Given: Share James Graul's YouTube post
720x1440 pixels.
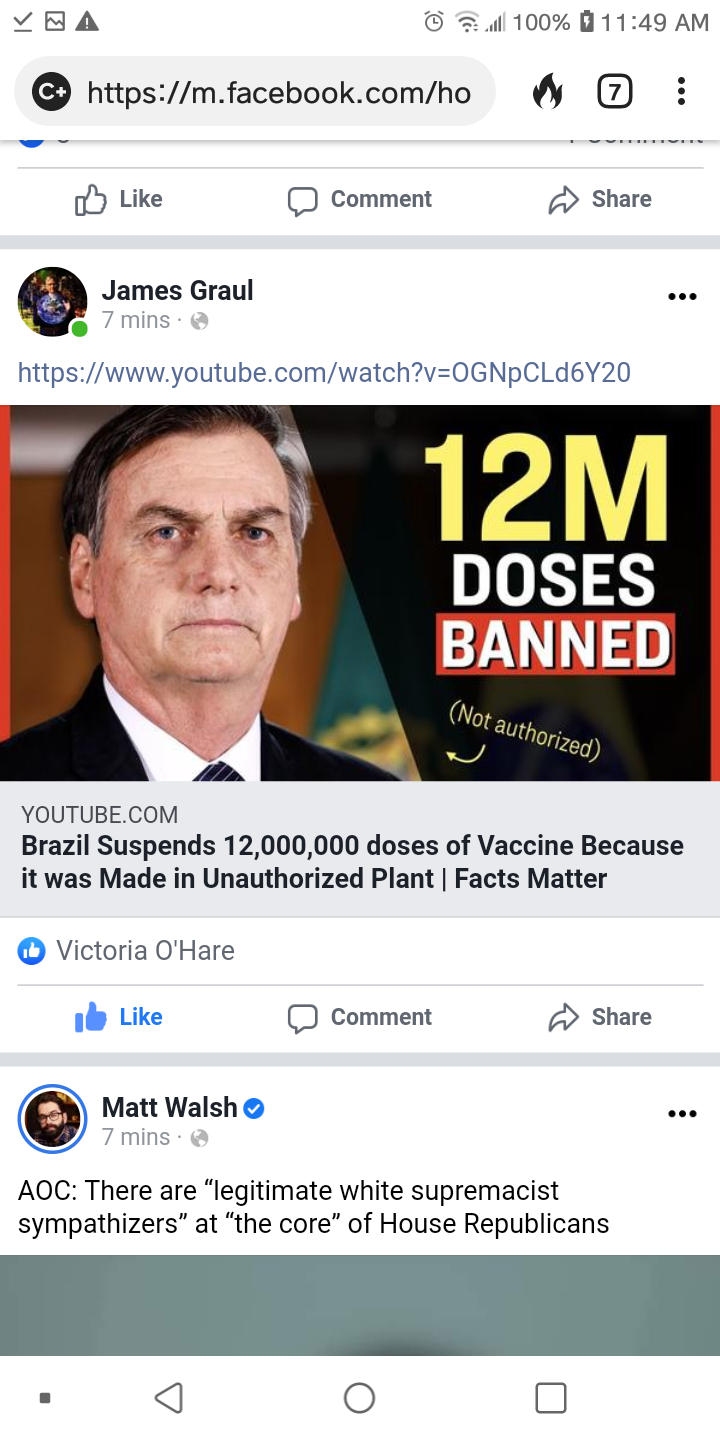Looking at the screenshot, I should click(x=600, y=1017).
